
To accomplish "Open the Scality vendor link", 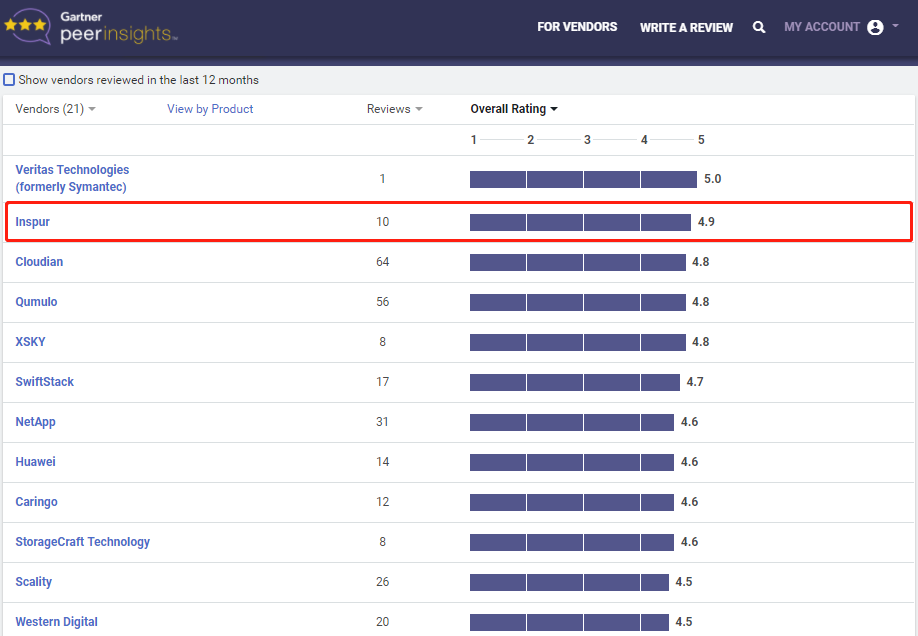I will tap(33, 582).
